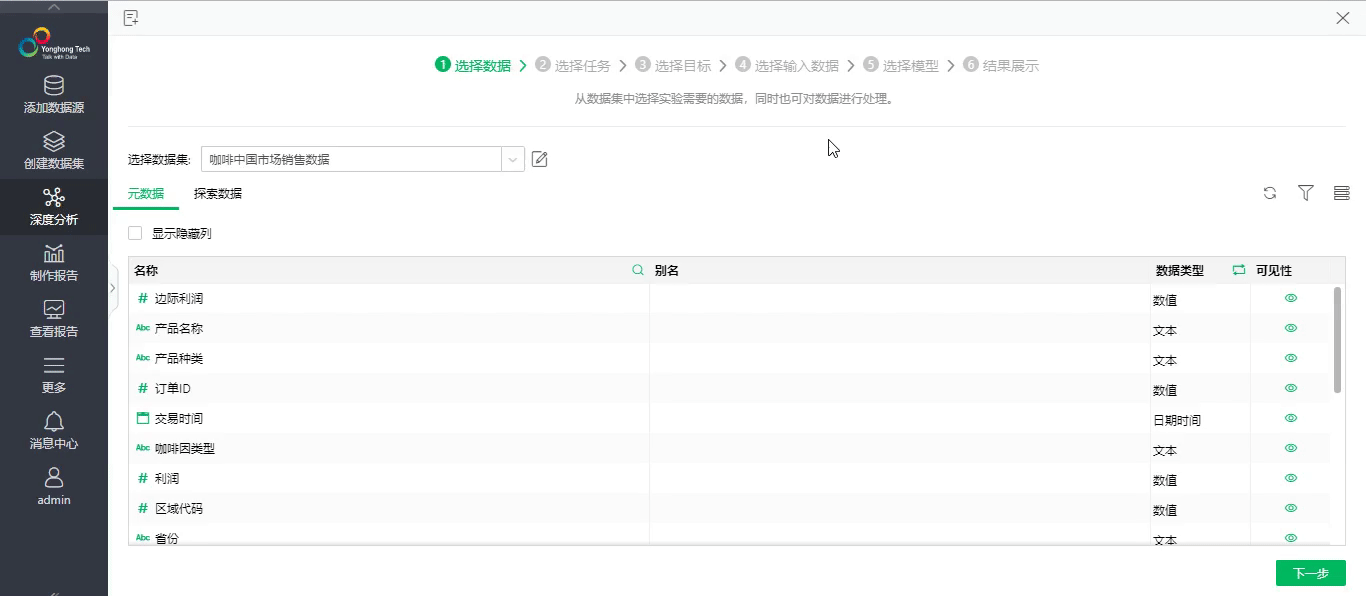Click the new experiment icon at top left

[131, 18]
